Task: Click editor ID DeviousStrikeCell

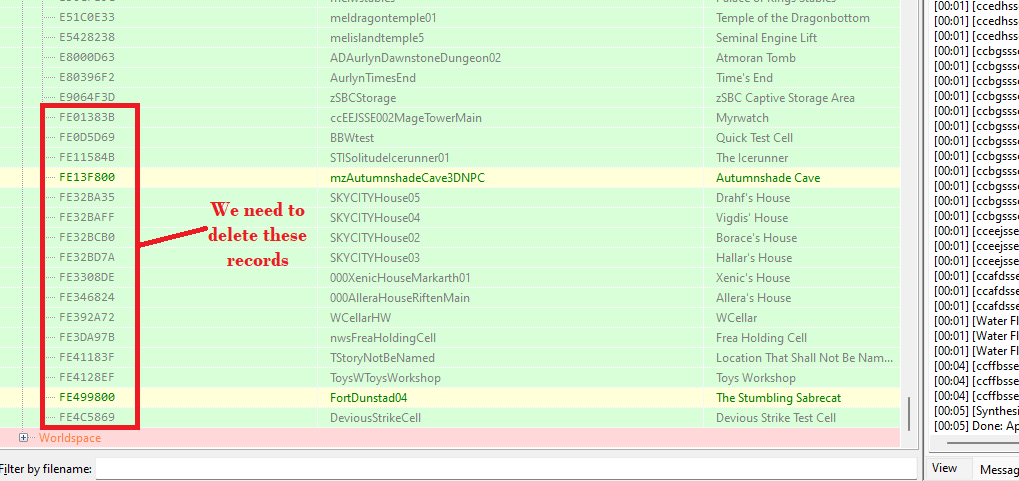Action: tap(376, 418)
